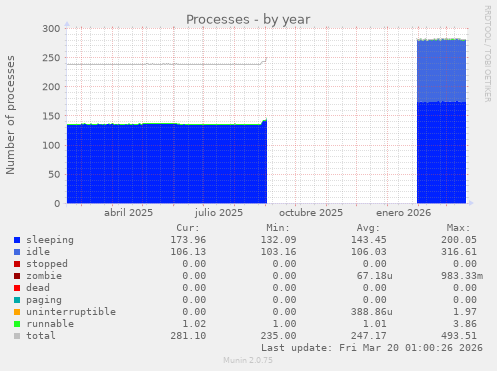Click the 'abril 2025' x-axis label
Screen dimensions: 497x371
(128, 213)
